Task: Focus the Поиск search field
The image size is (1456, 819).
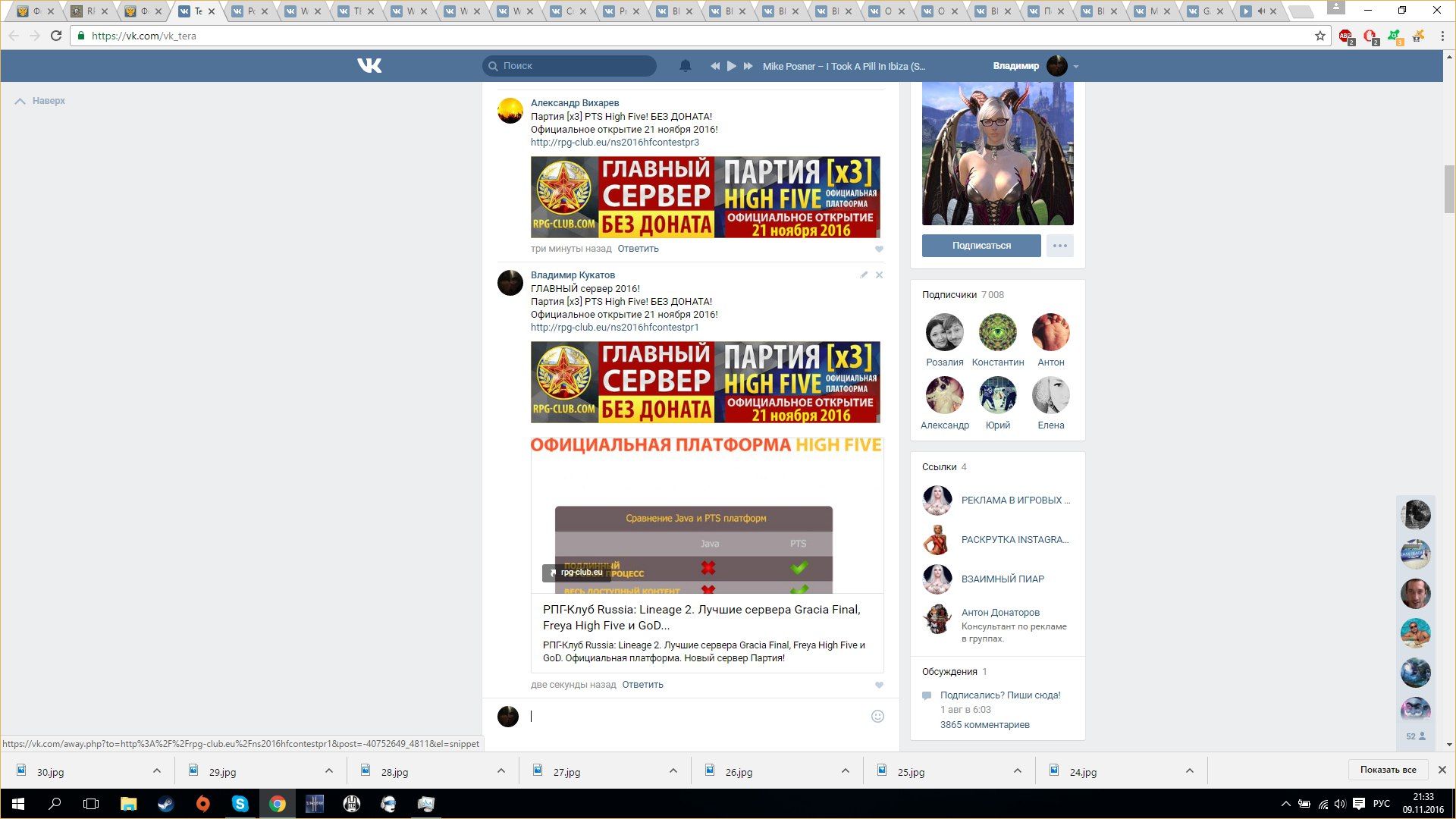Action: [569, 66]
